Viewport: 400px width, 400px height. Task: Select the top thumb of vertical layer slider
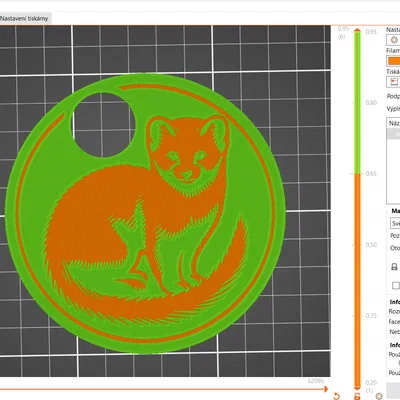click(x=357, y=31)
